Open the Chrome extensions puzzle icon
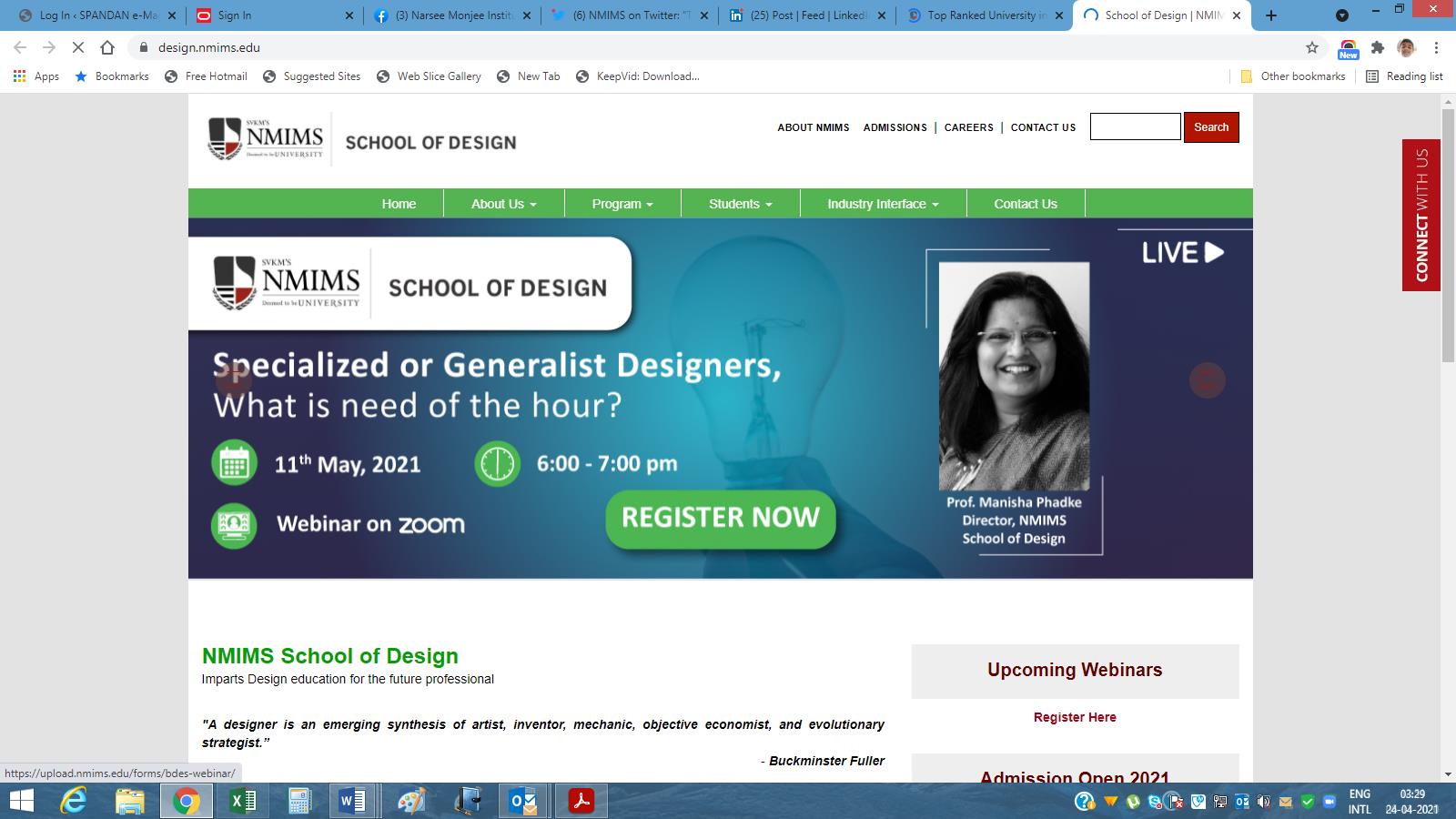 click(1378, 47)
